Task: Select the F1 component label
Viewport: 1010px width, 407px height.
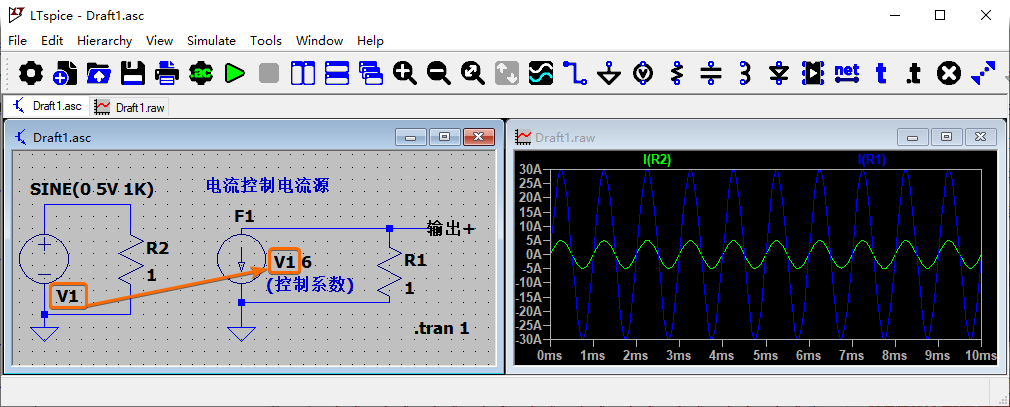Action: [x=244, y=217]
